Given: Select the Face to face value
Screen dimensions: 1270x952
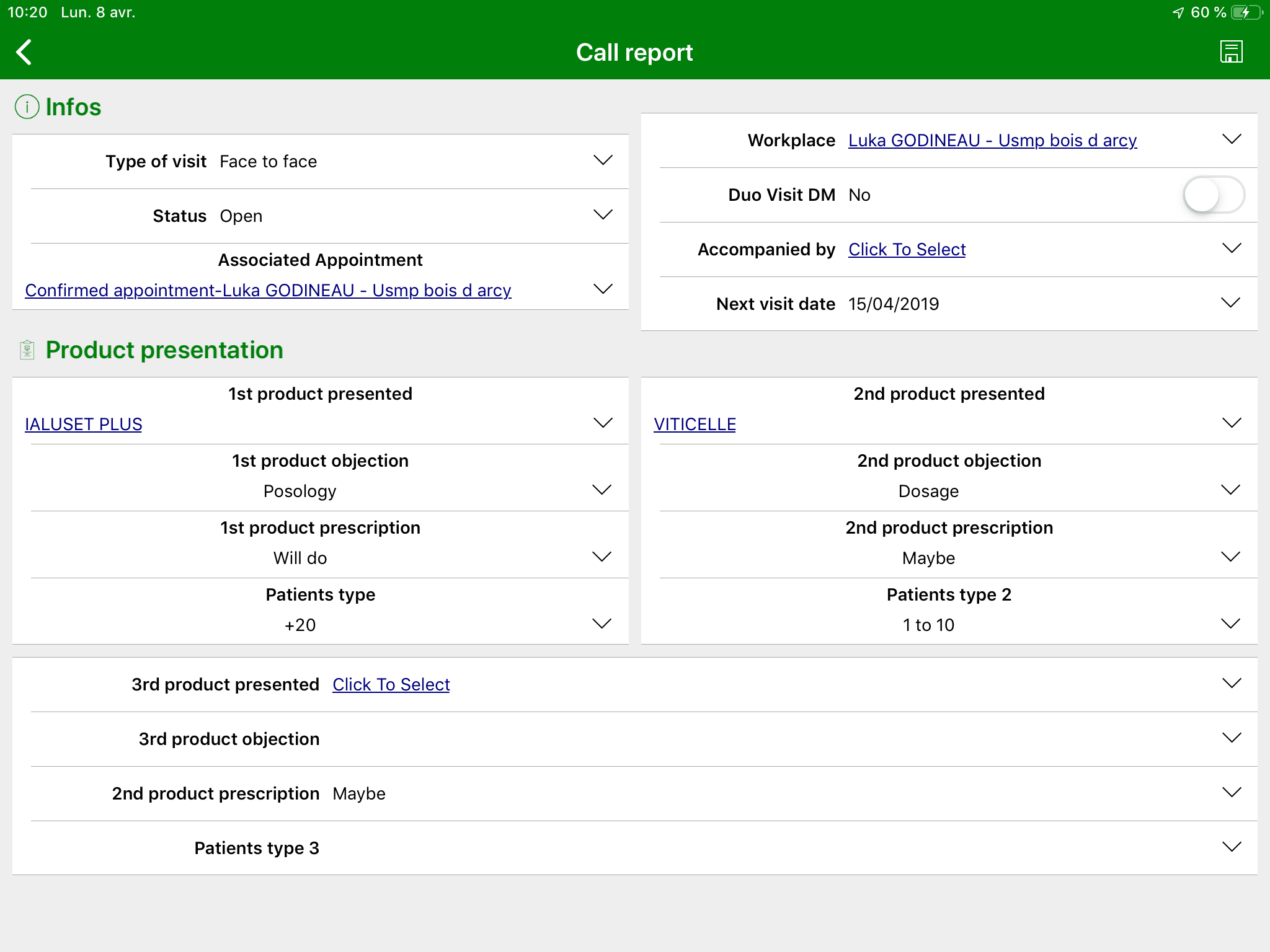Looking at the screenshot, I should (268, 161).
